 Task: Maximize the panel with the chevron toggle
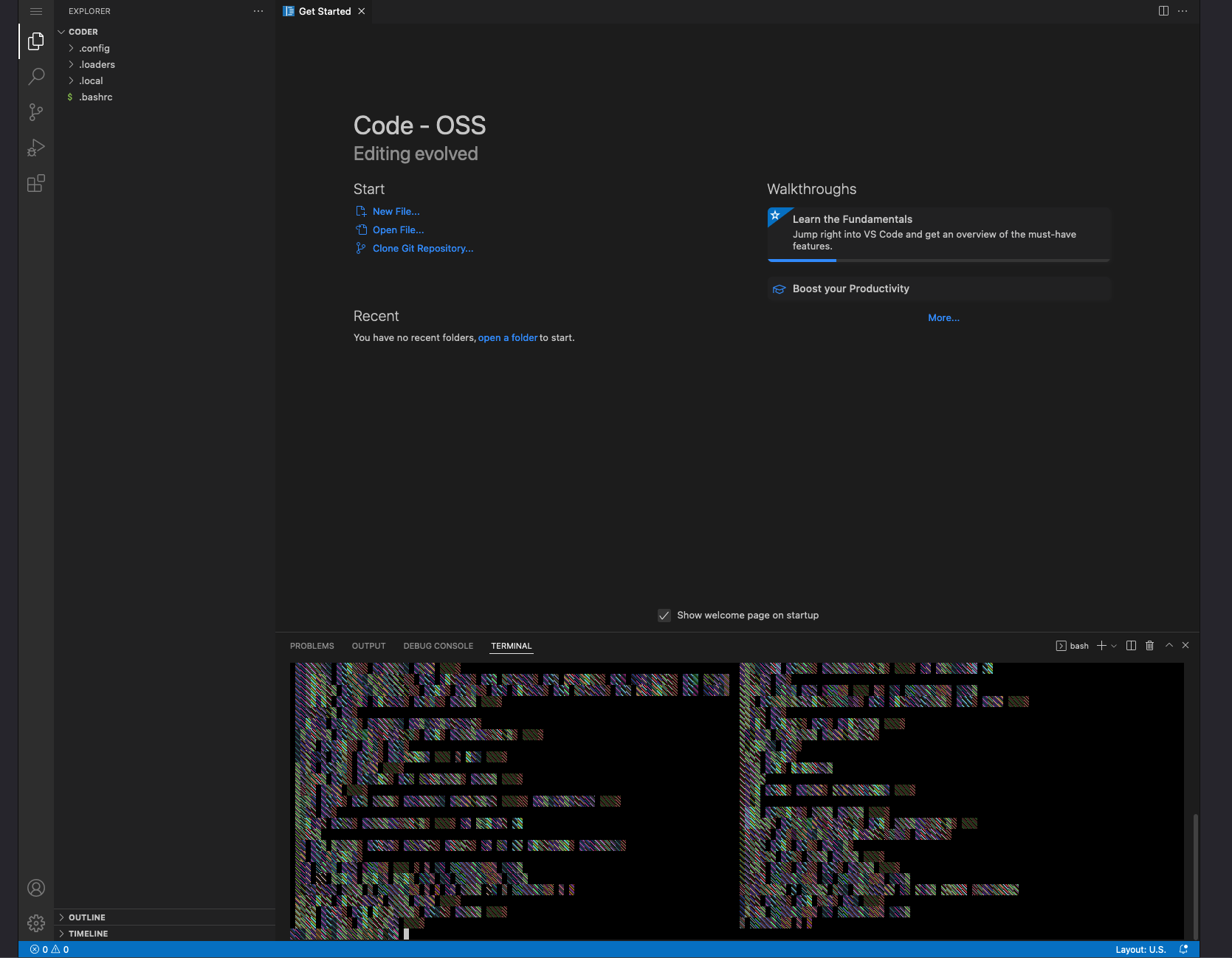(1169, 645)
